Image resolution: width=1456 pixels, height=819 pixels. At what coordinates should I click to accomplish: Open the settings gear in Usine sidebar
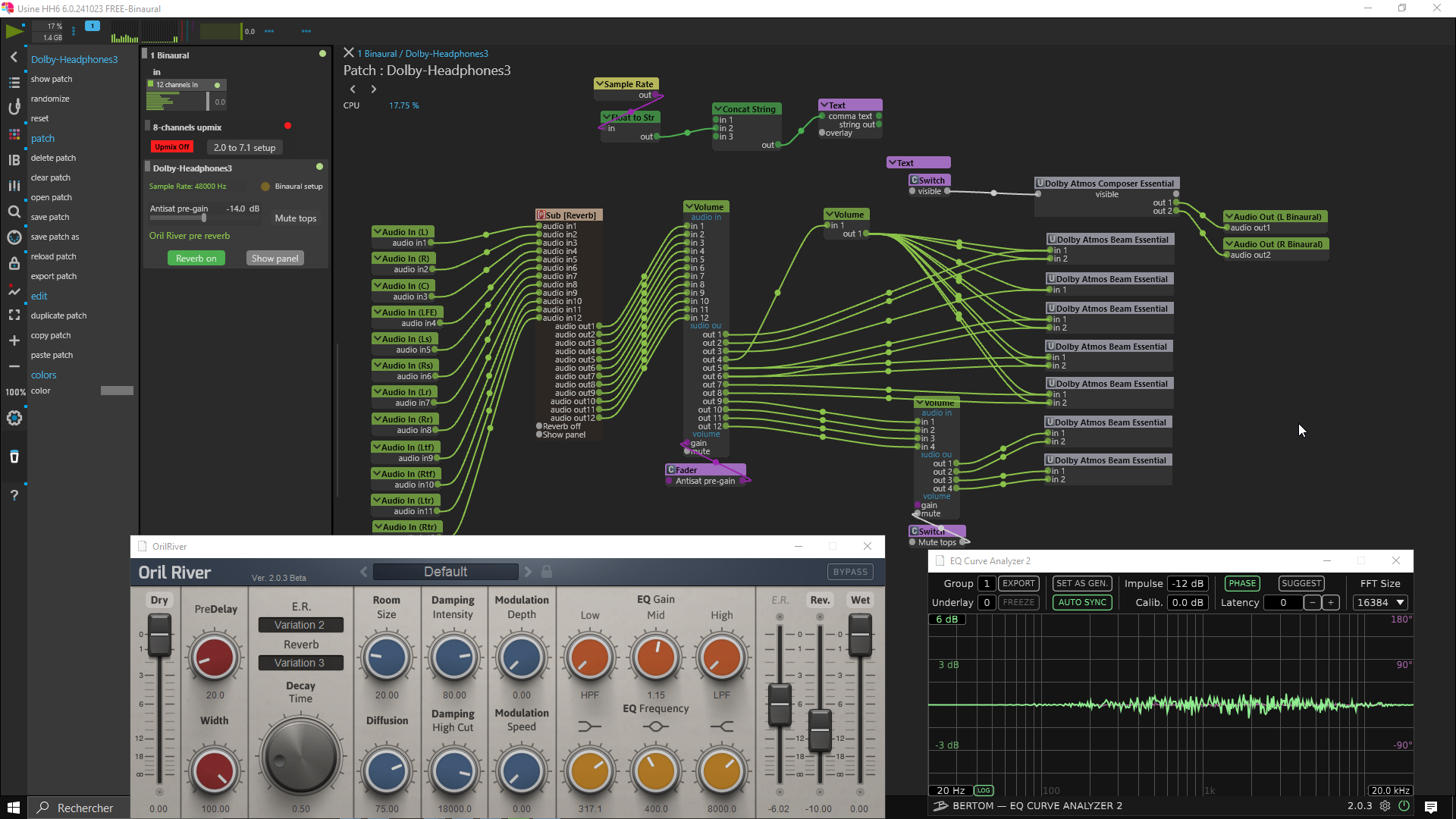point(14,418)
